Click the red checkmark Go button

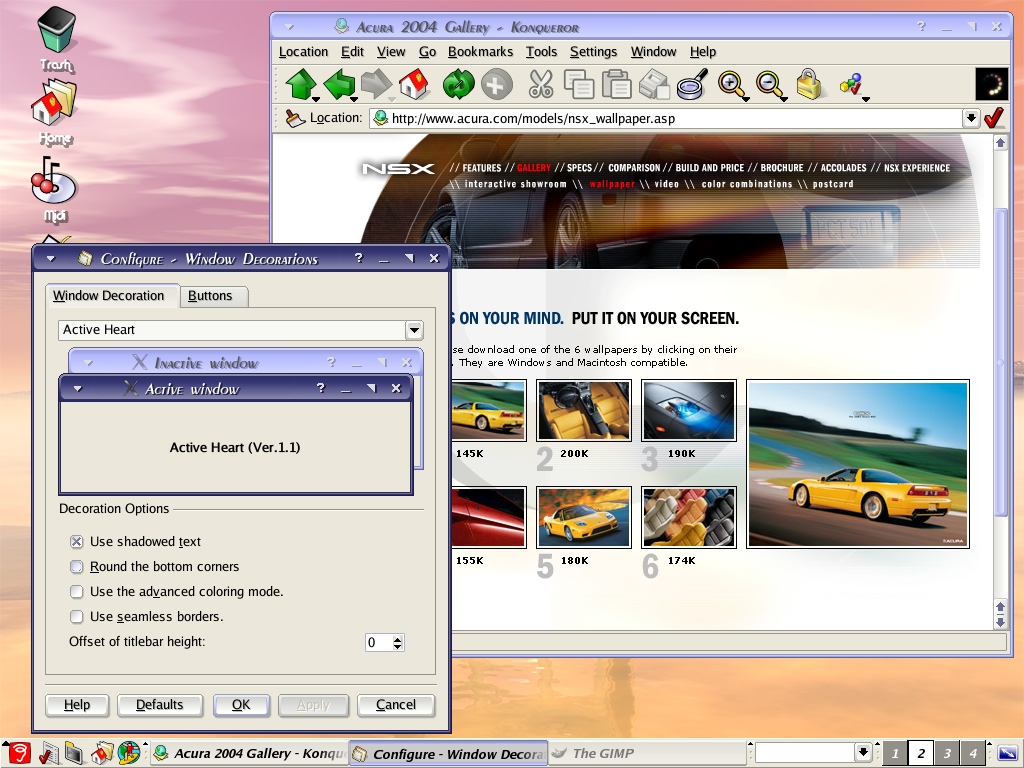point(993,118)
